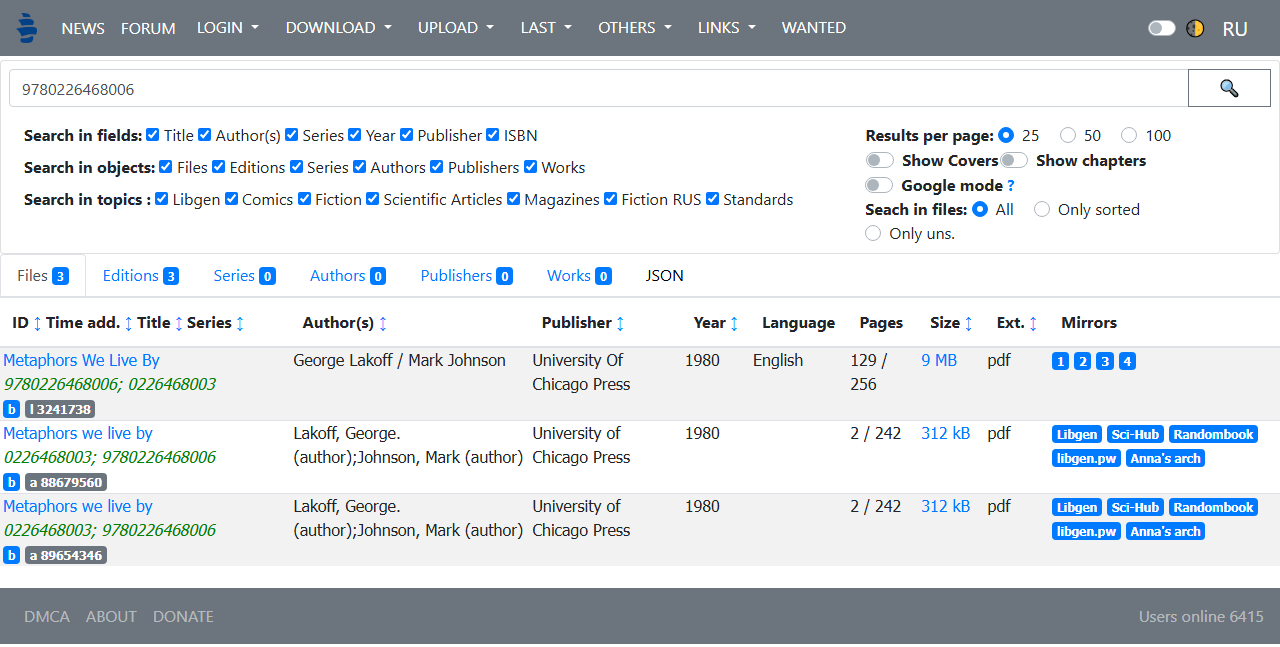
Task: Click 'b' badge of ID 3241738 row
Action: 11,409
